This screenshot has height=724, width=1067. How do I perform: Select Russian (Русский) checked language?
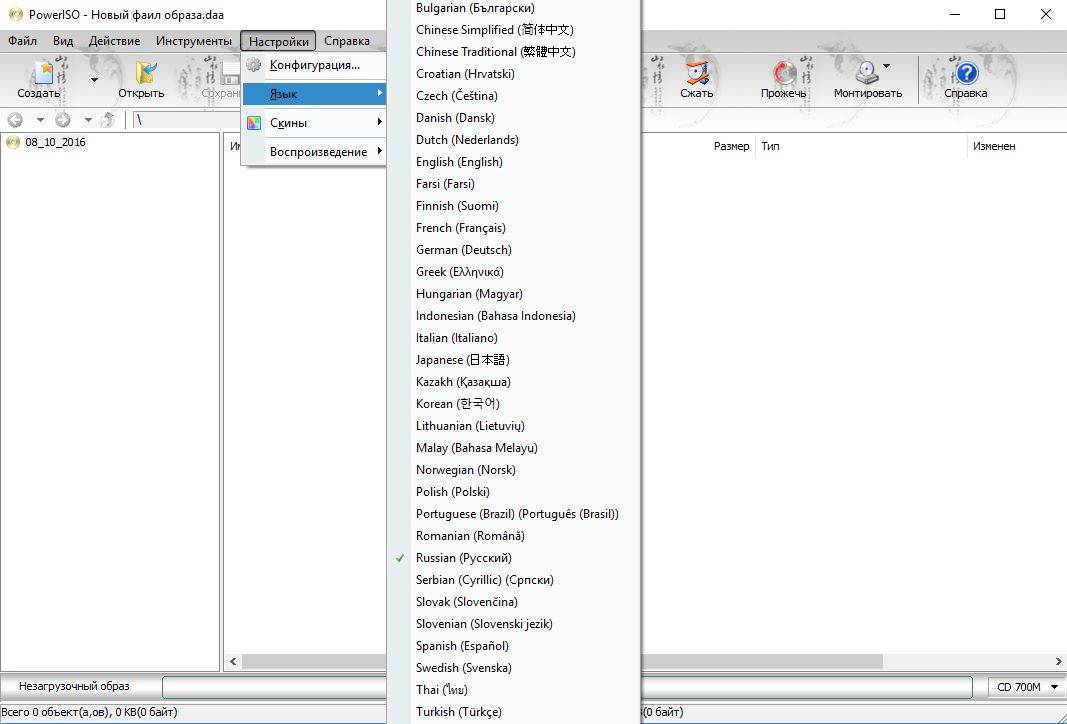(x=514, y=558)
